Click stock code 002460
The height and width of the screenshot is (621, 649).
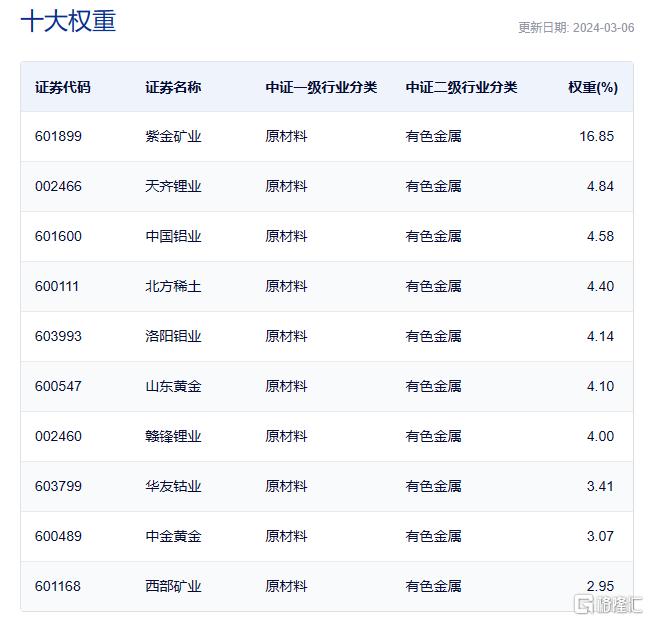coord(58,436)
